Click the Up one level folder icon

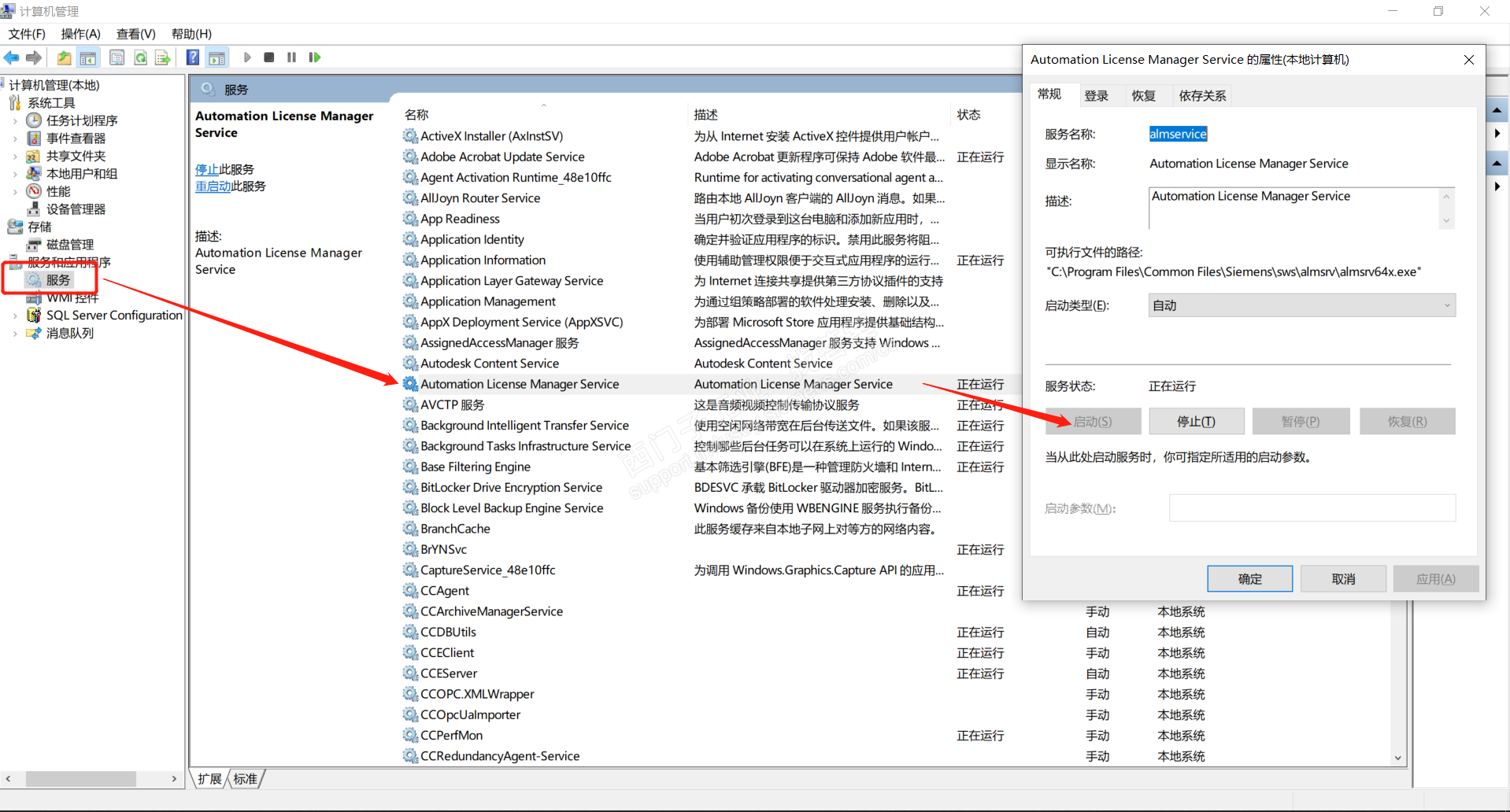(x=64, y=57)
